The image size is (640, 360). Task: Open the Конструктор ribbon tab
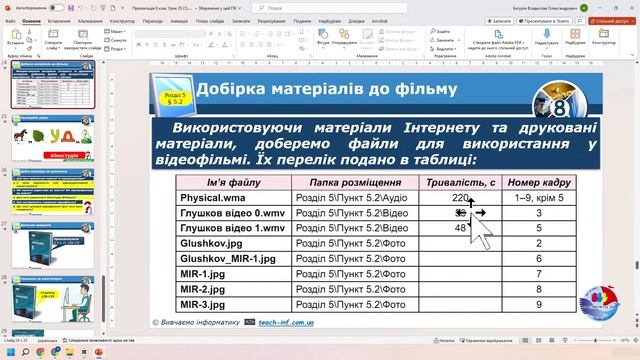122,21
